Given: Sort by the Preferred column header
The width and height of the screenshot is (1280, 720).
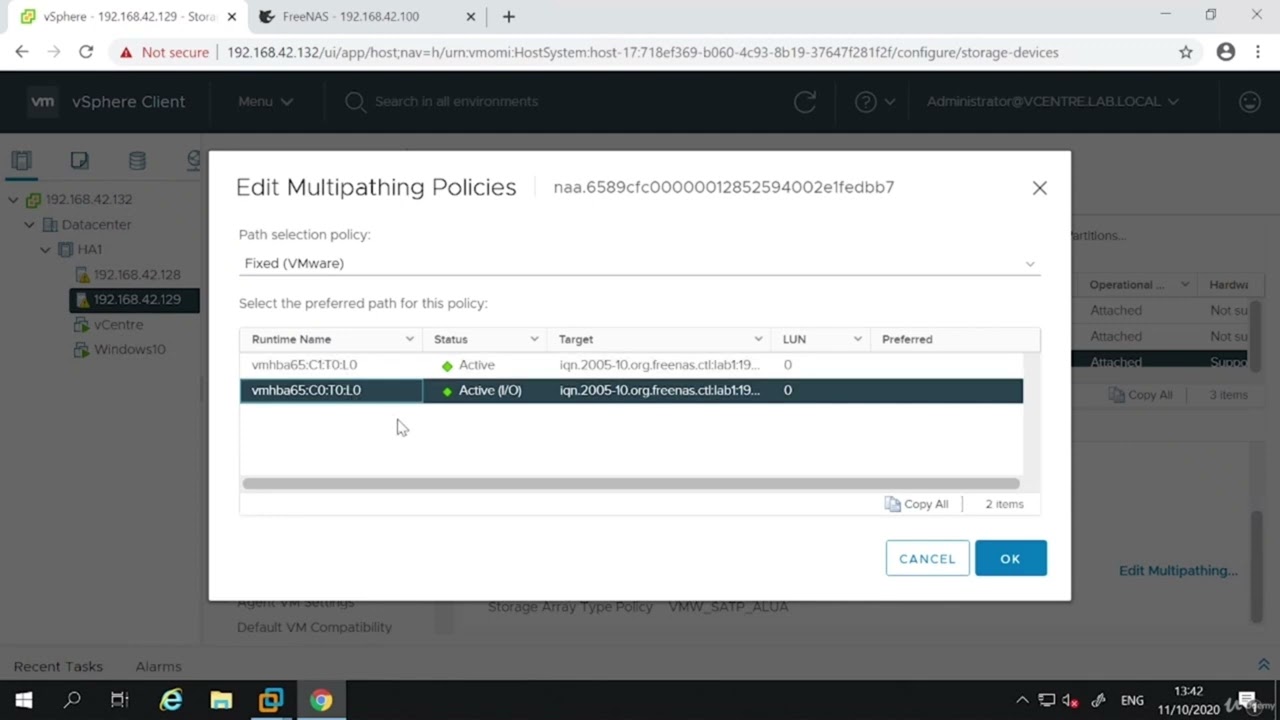Looking at the screenshot, I should pos(907,339).
